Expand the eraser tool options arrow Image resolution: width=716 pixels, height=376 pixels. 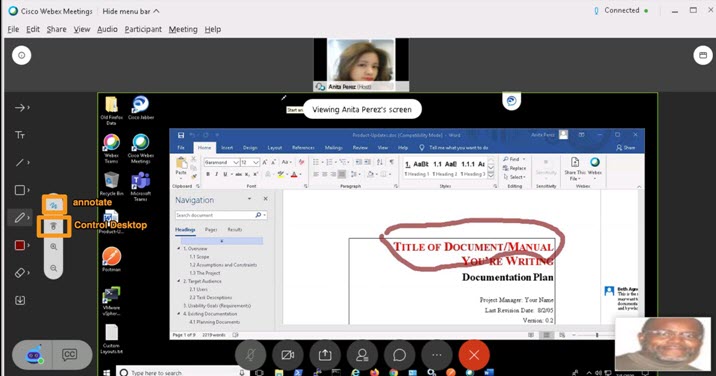(x=29, y=273)
